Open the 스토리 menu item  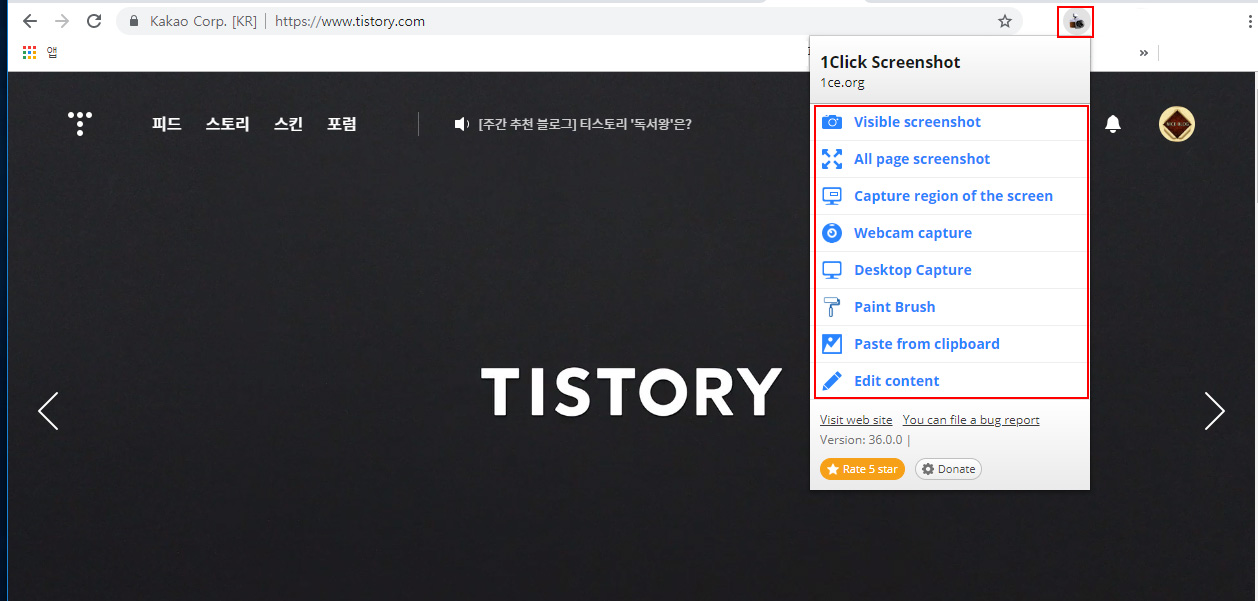227,124
